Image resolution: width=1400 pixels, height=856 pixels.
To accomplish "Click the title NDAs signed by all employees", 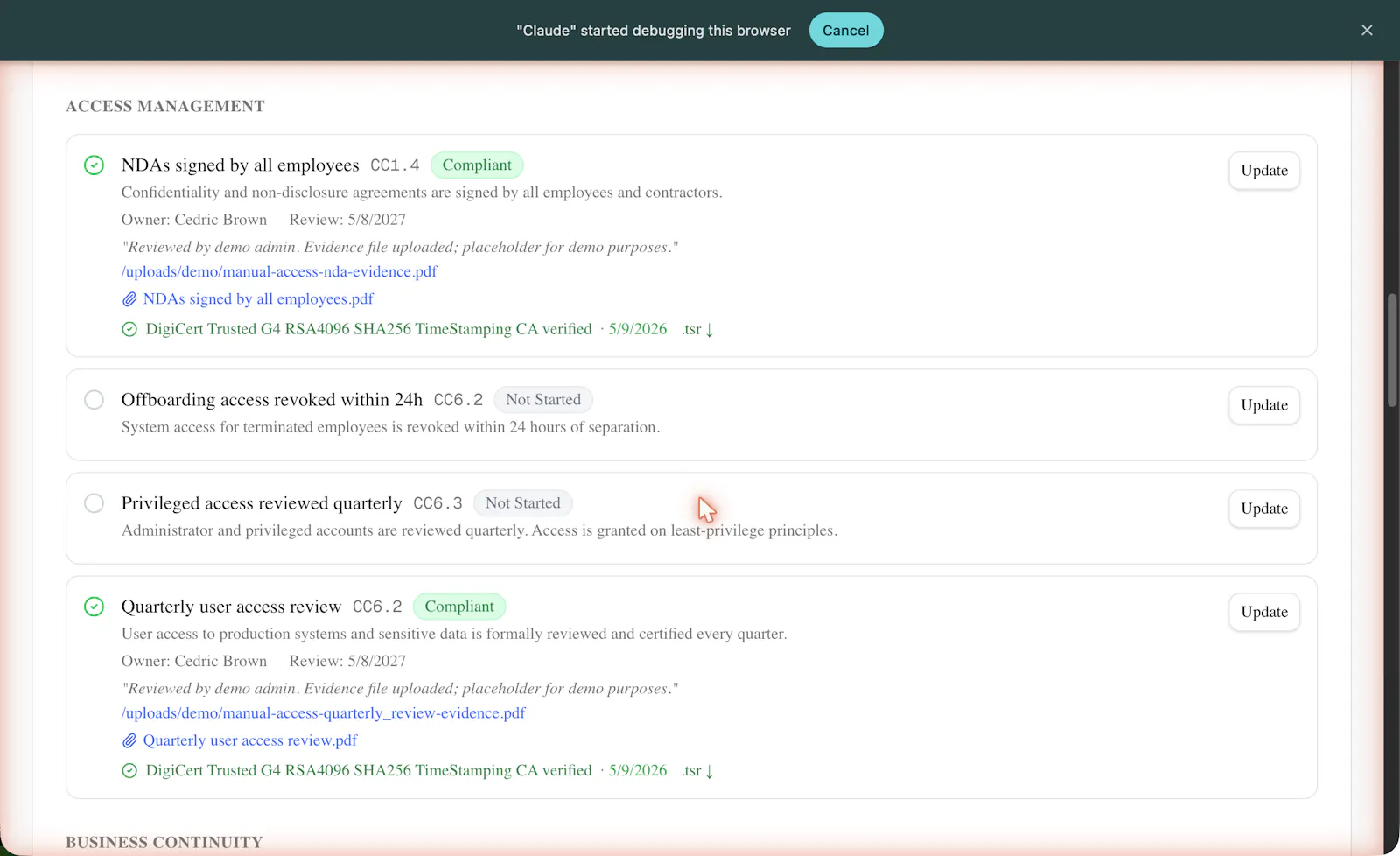I will point(240,165).
